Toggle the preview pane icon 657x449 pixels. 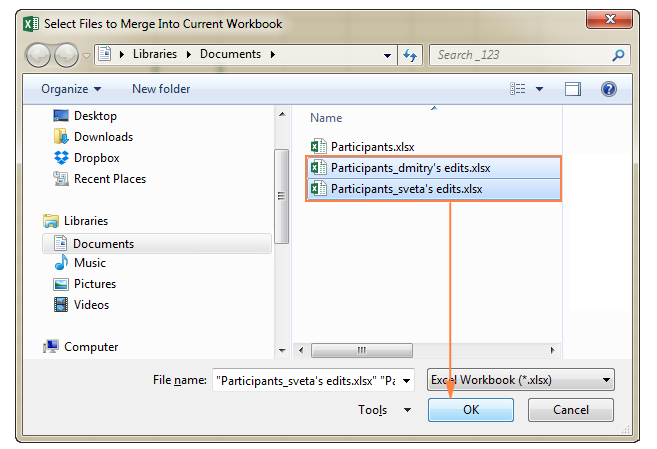[573, 89]
